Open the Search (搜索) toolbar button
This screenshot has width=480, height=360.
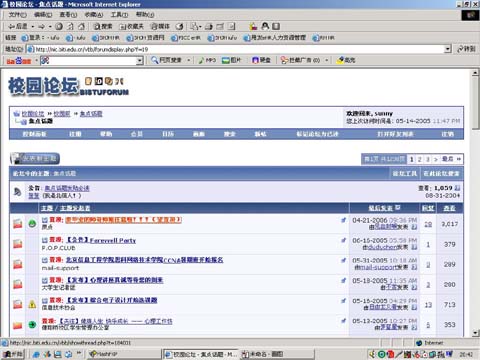tap(103, 26)
